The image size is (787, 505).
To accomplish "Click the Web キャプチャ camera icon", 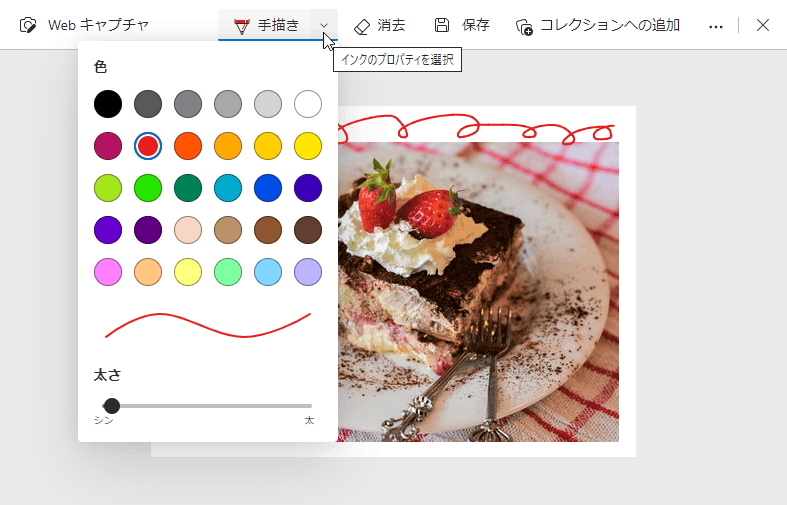I will pos(28,25).
